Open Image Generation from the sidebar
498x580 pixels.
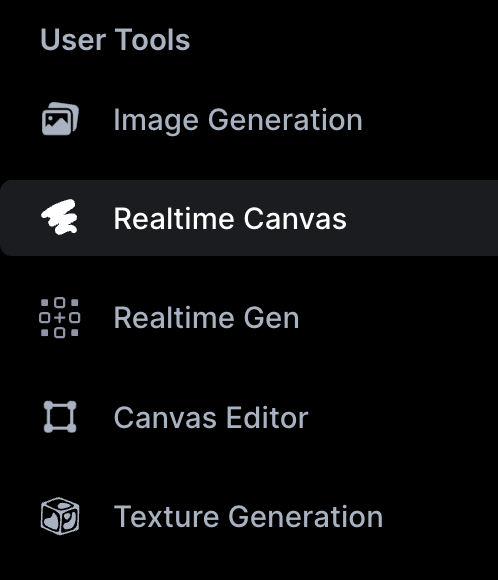point(238,120)
